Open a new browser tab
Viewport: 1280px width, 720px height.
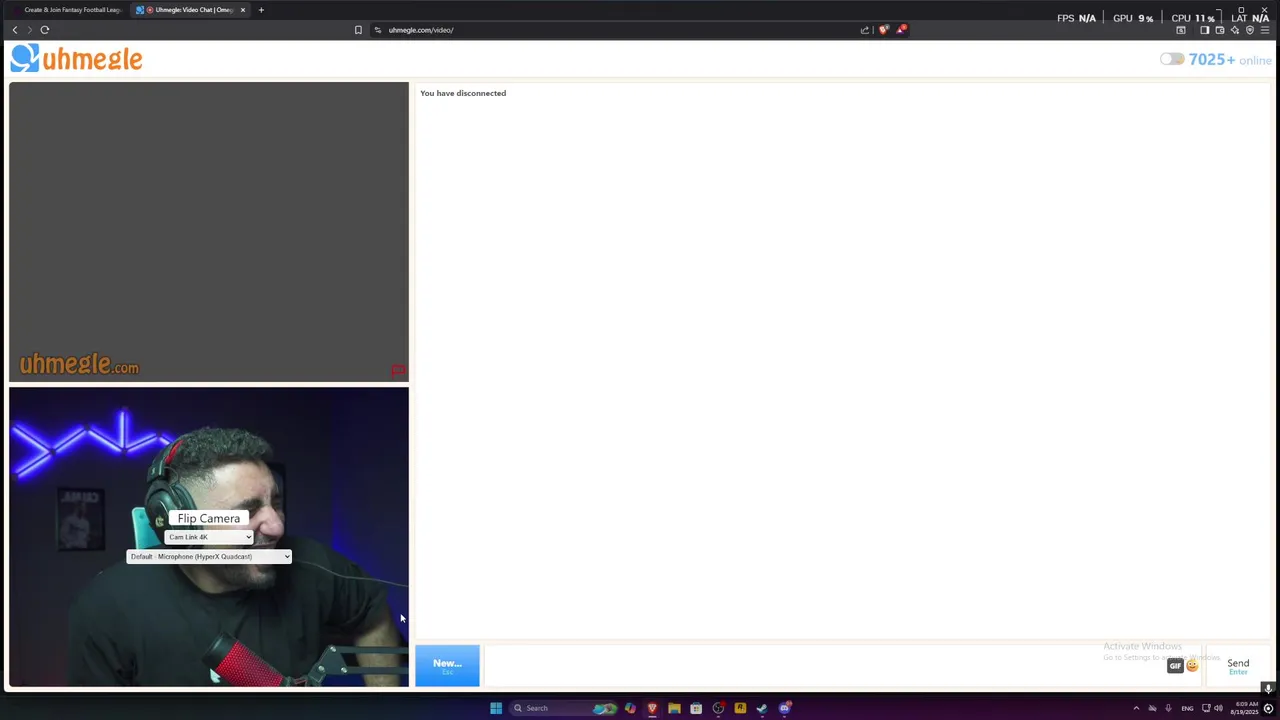coord(261,10)
